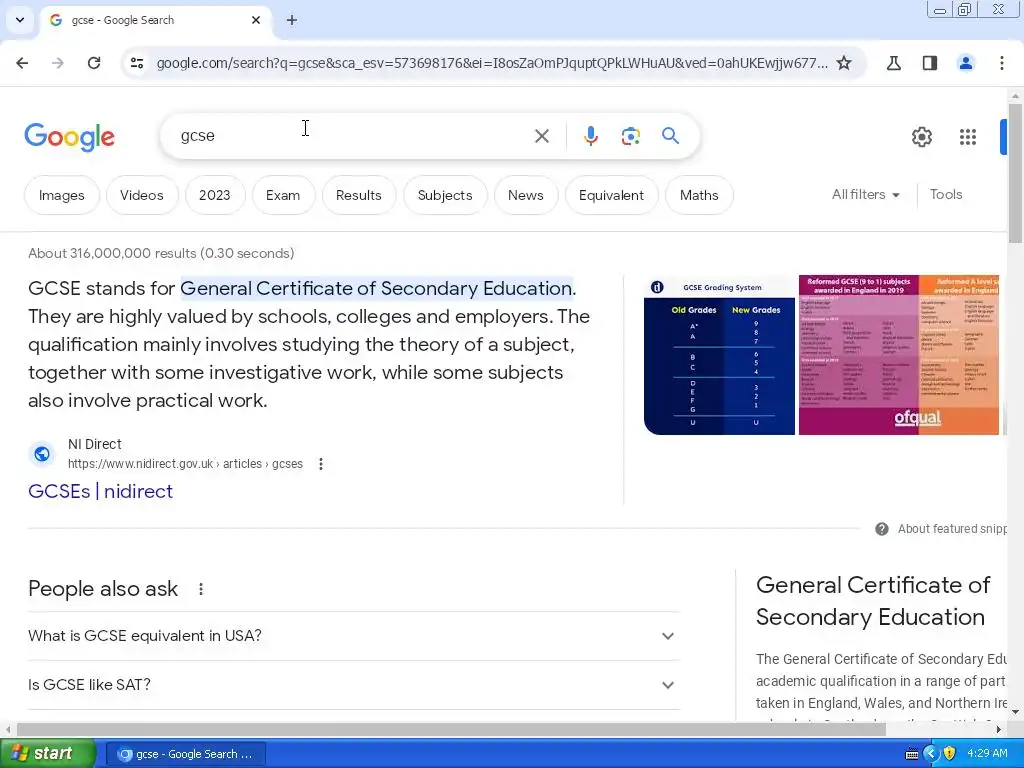
Task: Start voice search with microphone icon
Action: pyautogui.click(x=590, y=136)
